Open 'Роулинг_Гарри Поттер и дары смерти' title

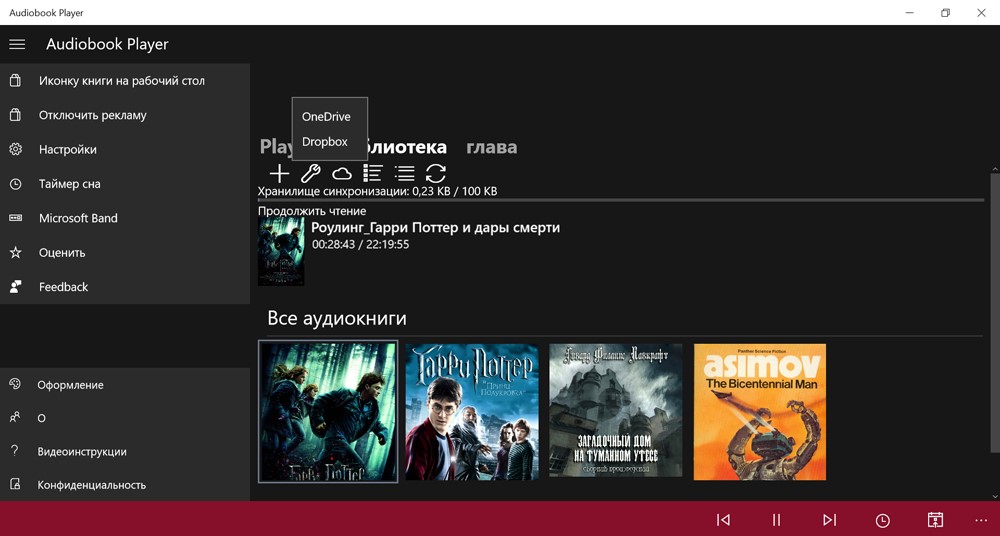coord(436,227)
